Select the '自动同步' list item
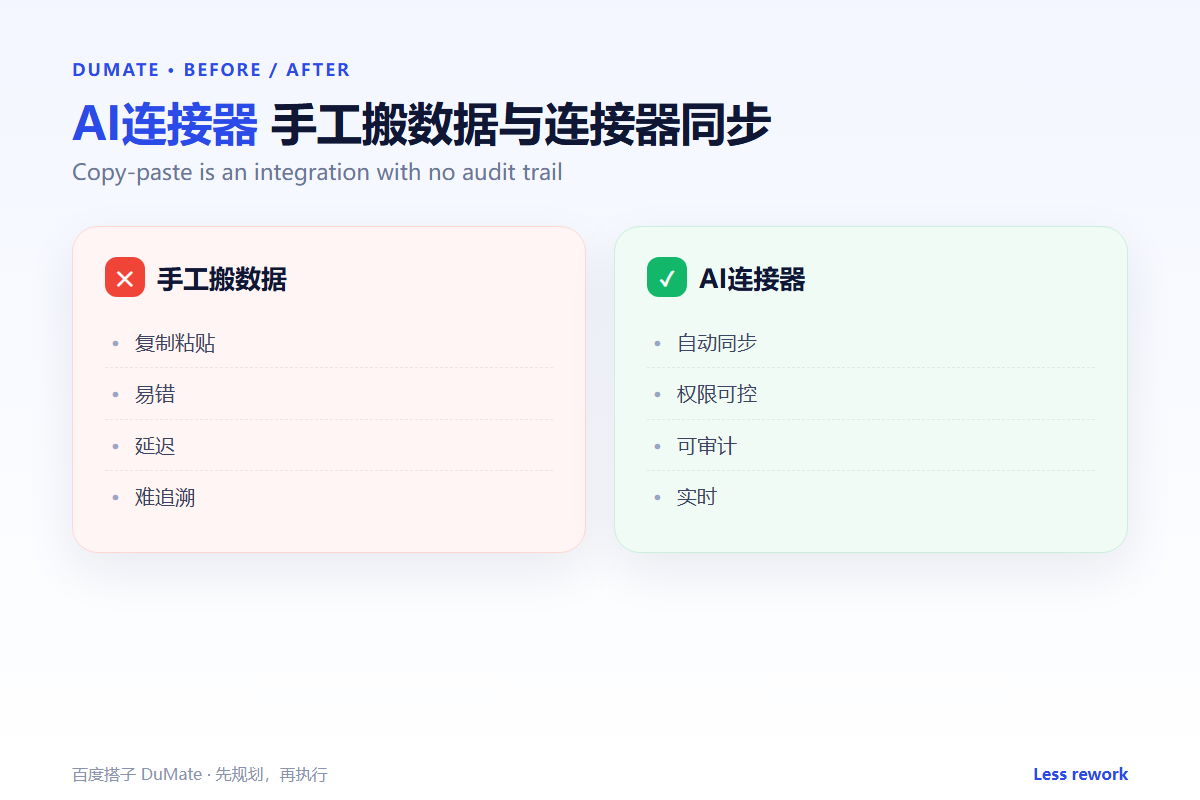The image size is (1200, 800). click(871, 343)
